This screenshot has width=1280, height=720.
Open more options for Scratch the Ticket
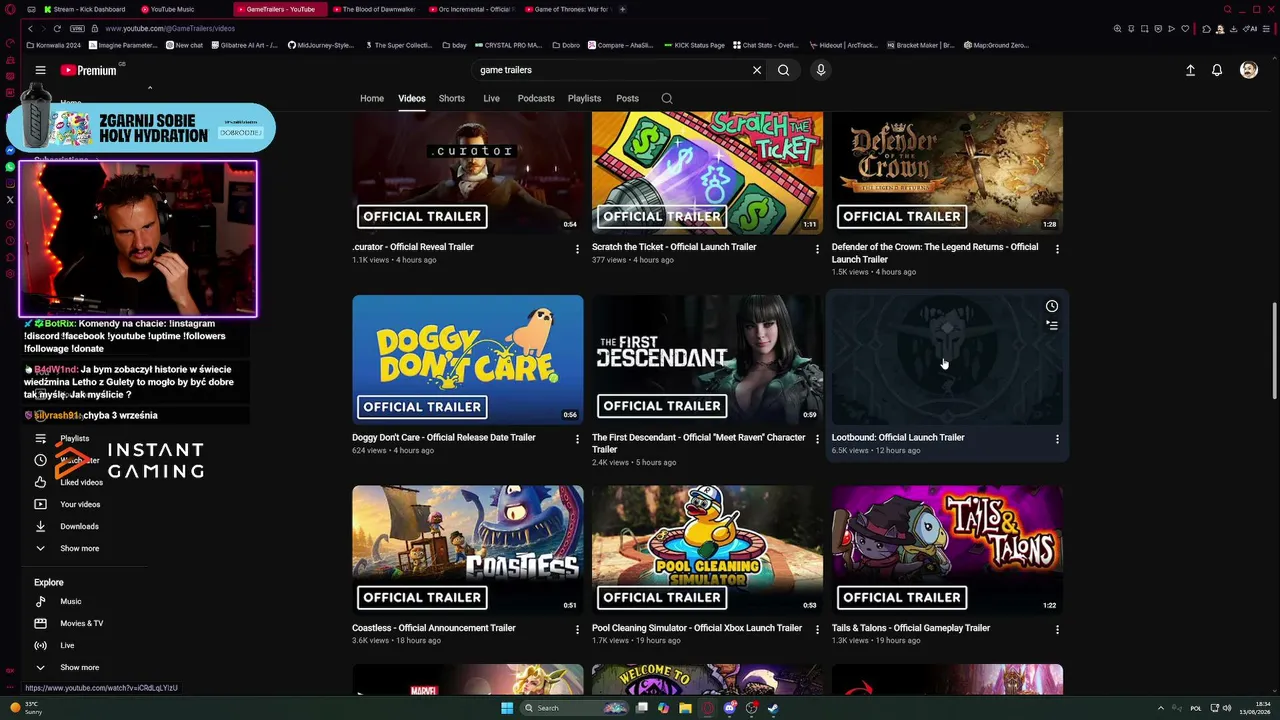tap(817, 249)
